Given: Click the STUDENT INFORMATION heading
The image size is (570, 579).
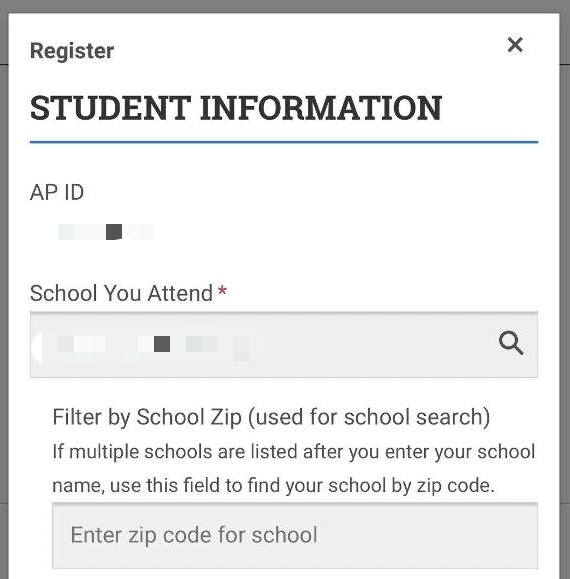Looking at the screenshot, I should 236,108.
